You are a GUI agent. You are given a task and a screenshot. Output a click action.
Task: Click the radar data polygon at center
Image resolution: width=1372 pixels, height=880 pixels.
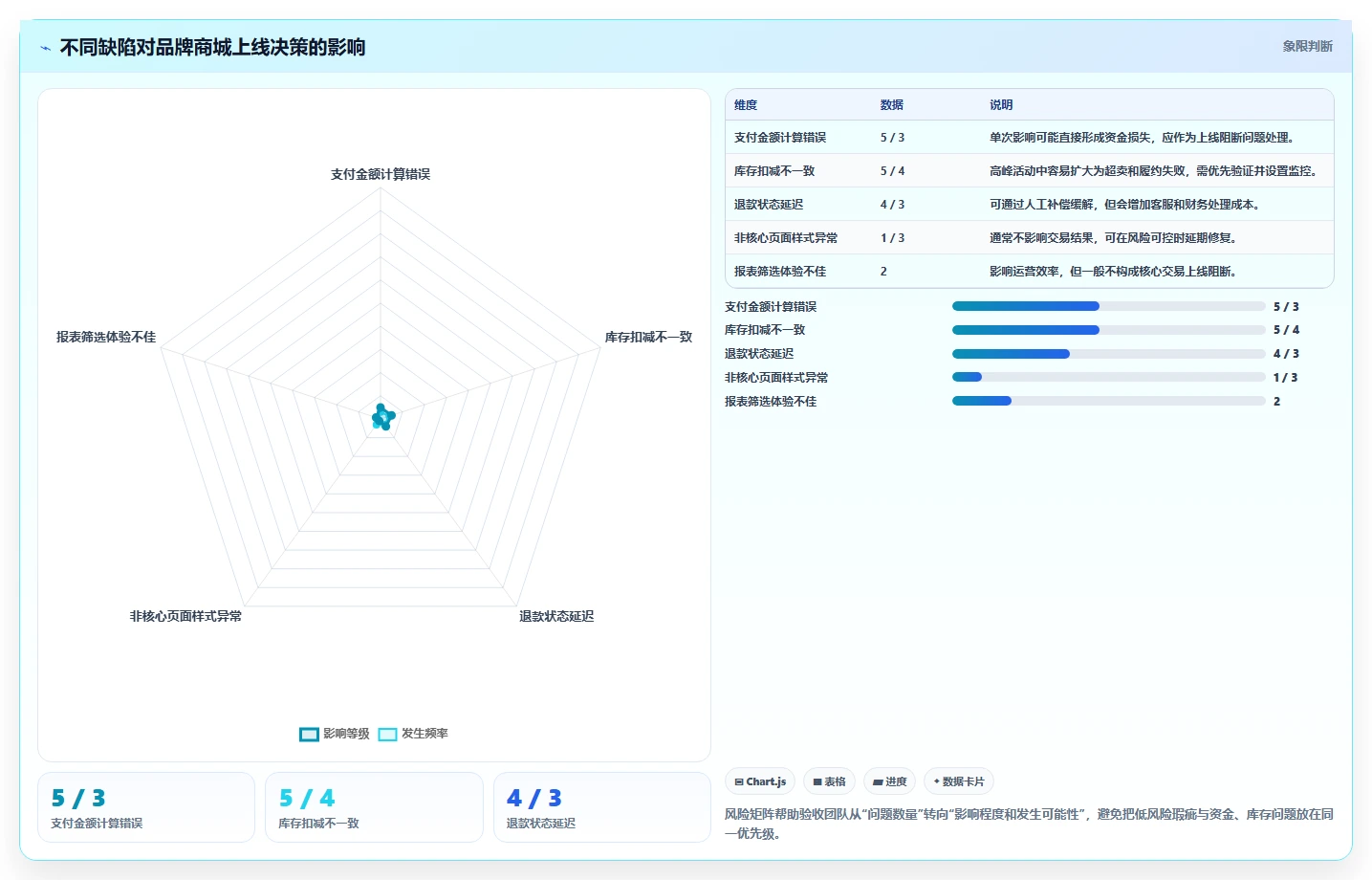click(x=382, y=417)
